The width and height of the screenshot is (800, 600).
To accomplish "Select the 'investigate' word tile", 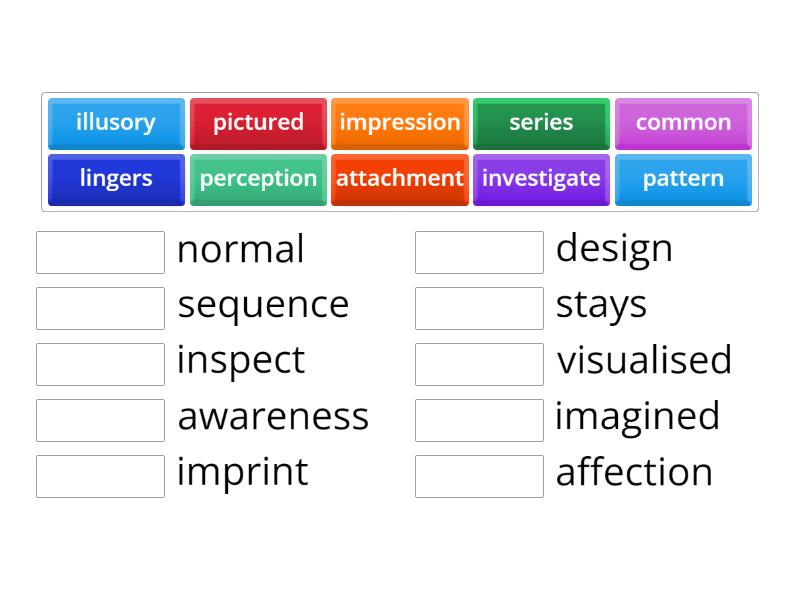I will 541,179.
